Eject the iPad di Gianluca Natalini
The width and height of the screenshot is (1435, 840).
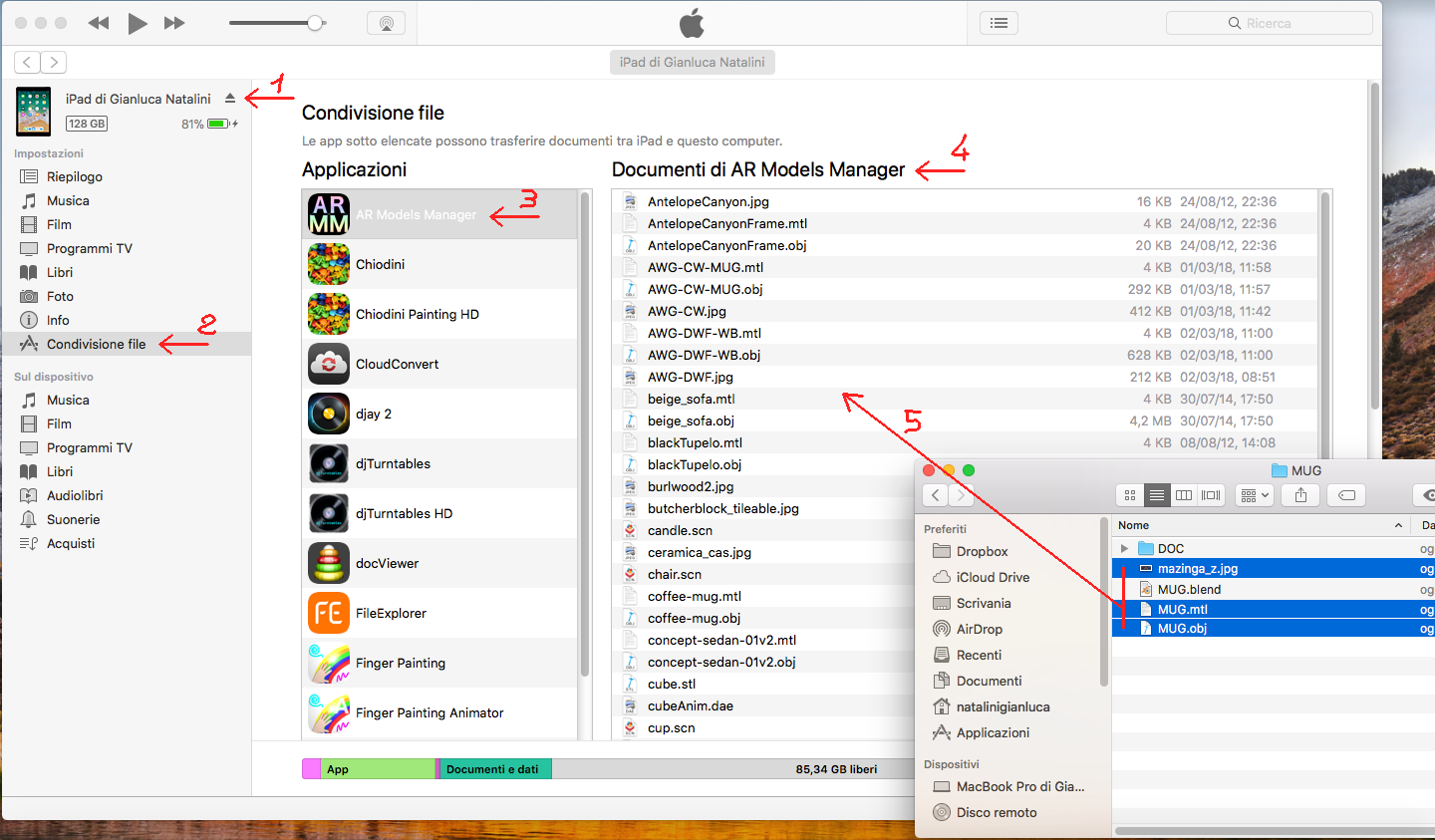pos(230,98)
